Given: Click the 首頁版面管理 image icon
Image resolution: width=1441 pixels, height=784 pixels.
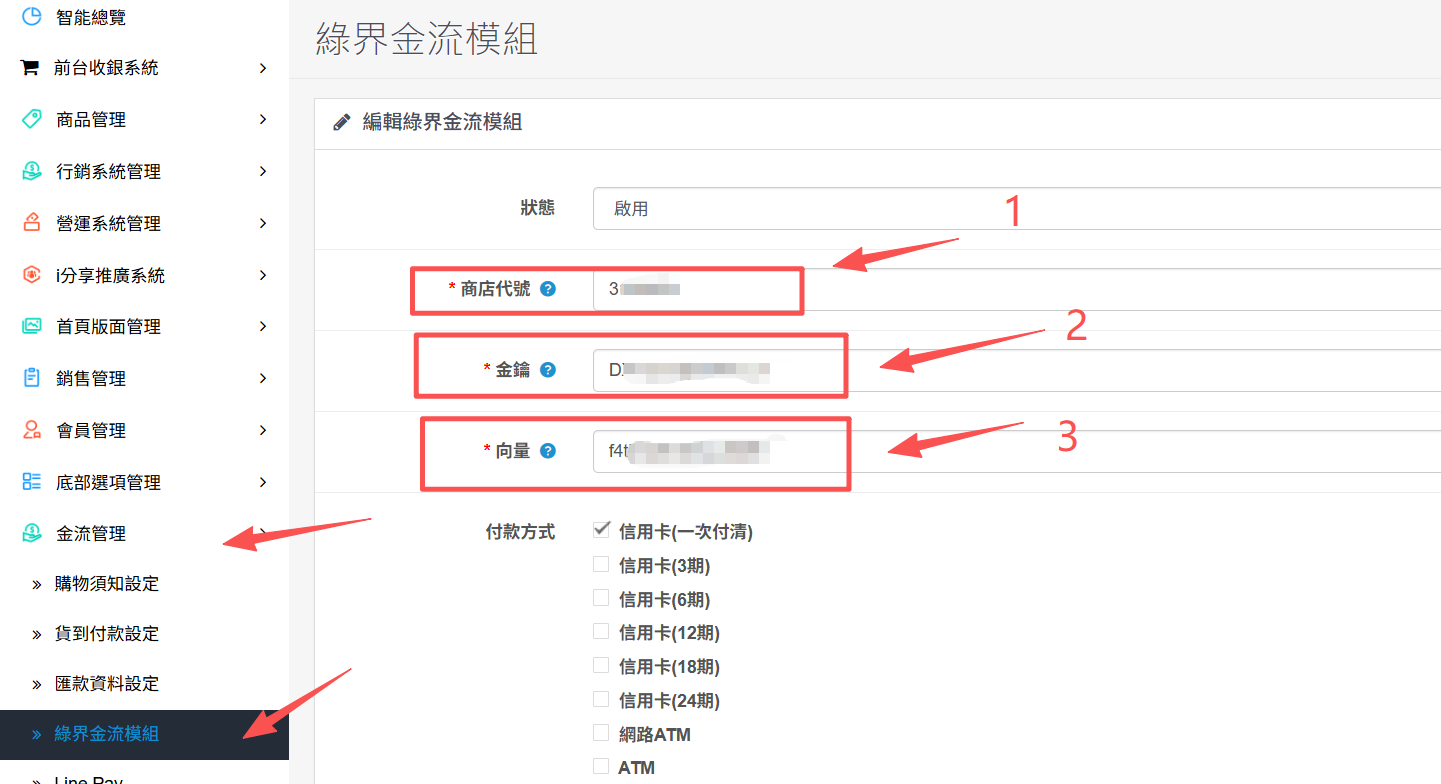Looking at the screenshot, I should click(x=32, y=326).
